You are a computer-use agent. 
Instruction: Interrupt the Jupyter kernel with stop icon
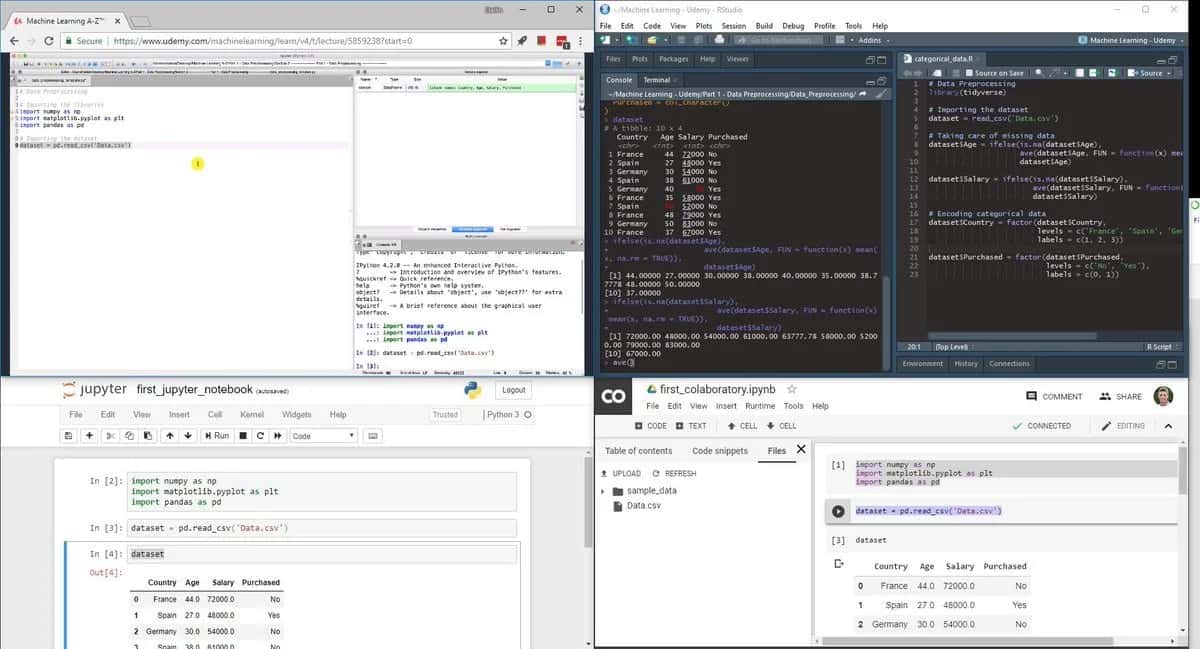click(243, 436)
